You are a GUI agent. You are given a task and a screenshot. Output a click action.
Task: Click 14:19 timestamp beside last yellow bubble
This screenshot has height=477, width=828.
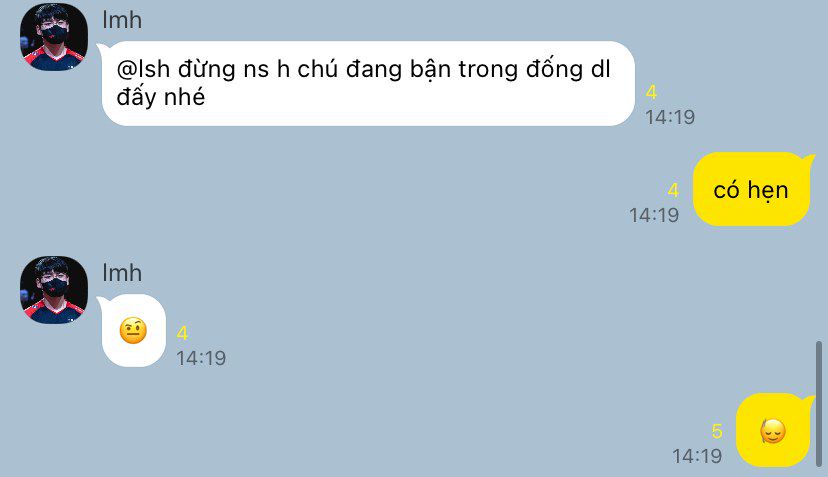point(697,456)
